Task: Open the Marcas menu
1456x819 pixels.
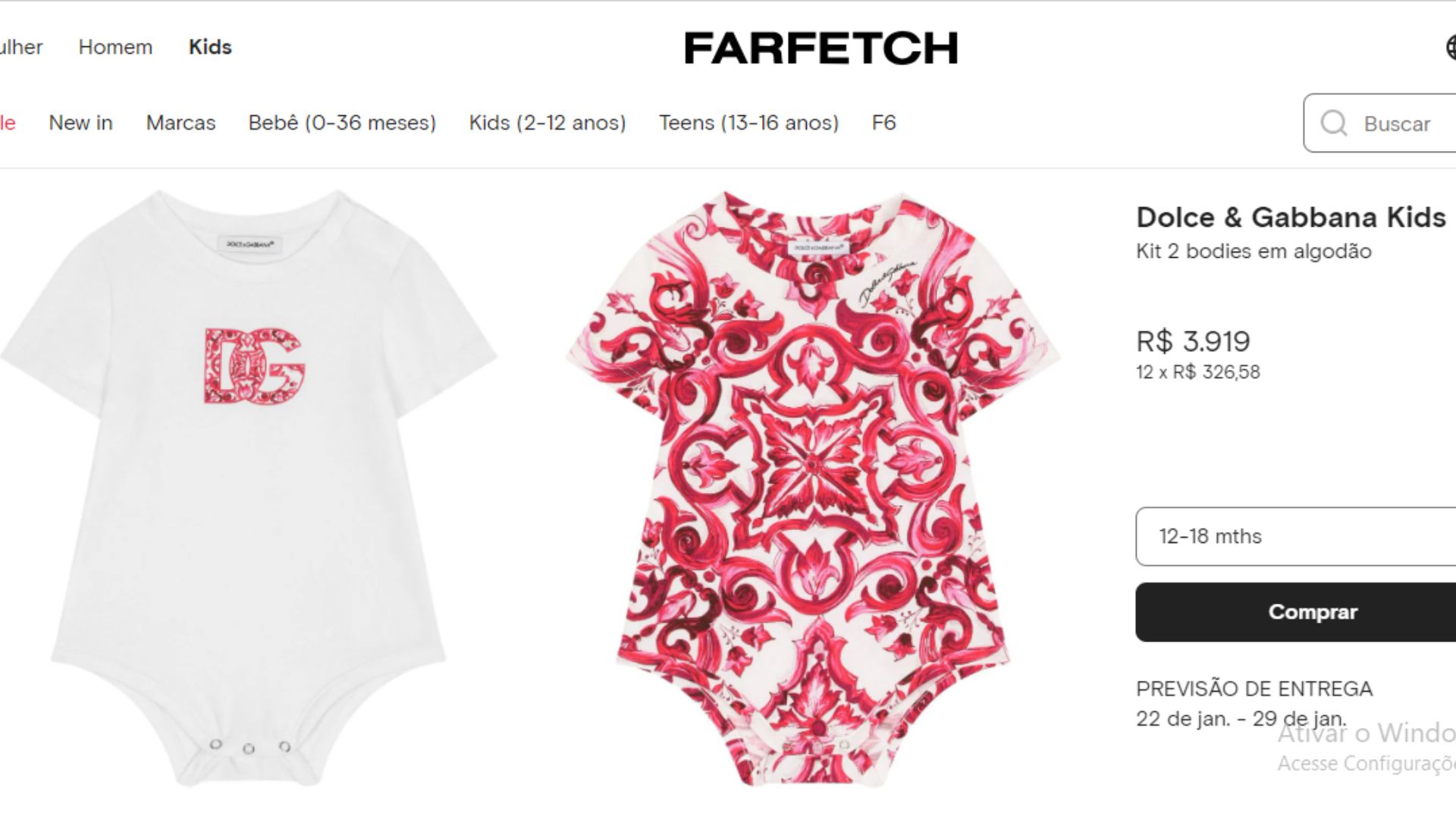Action: (x=180, y=123)
